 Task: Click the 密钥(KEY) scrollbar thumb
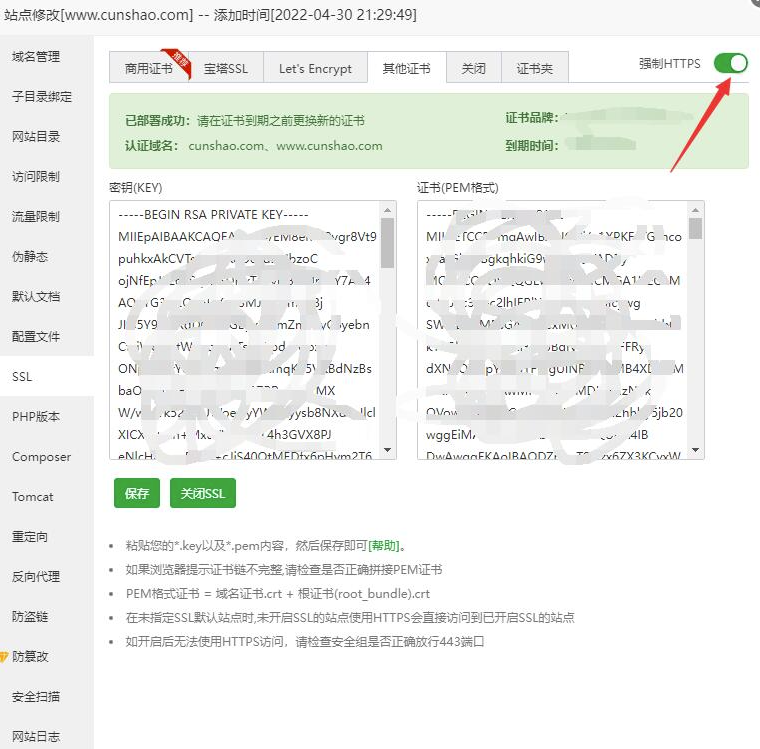pos(388,242)
